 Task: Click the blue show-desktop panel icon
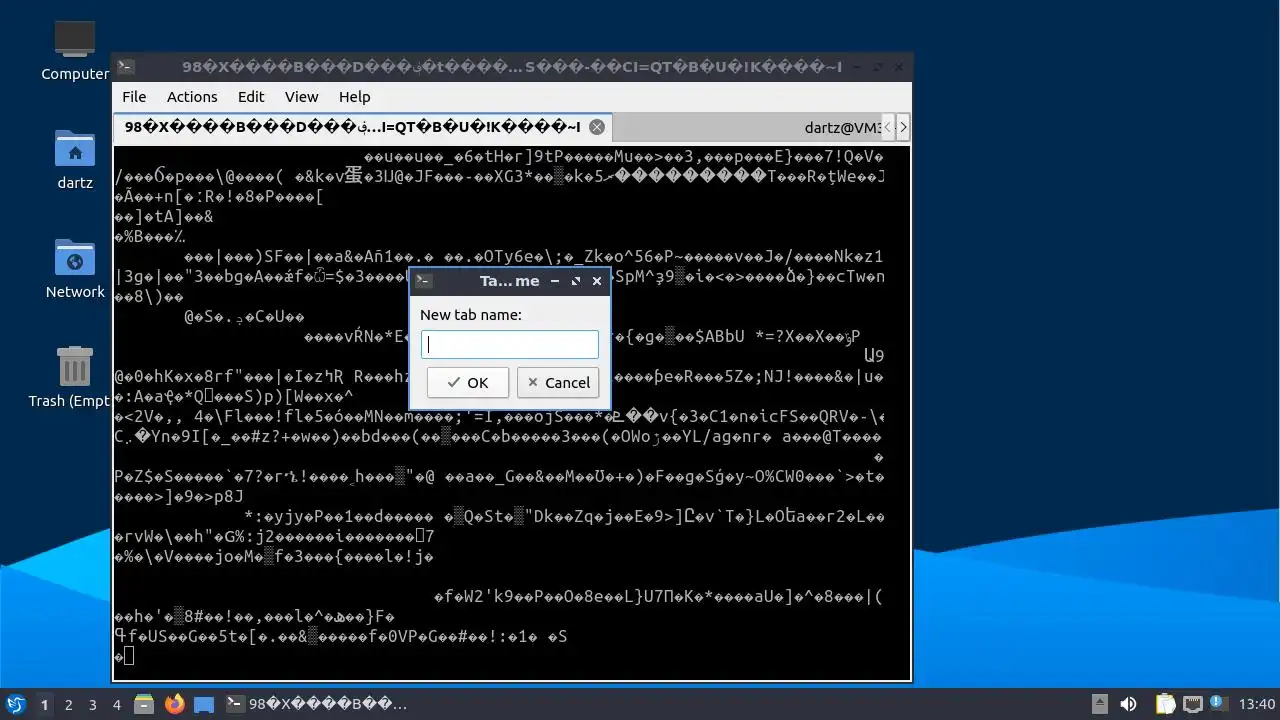pos(204,704)
